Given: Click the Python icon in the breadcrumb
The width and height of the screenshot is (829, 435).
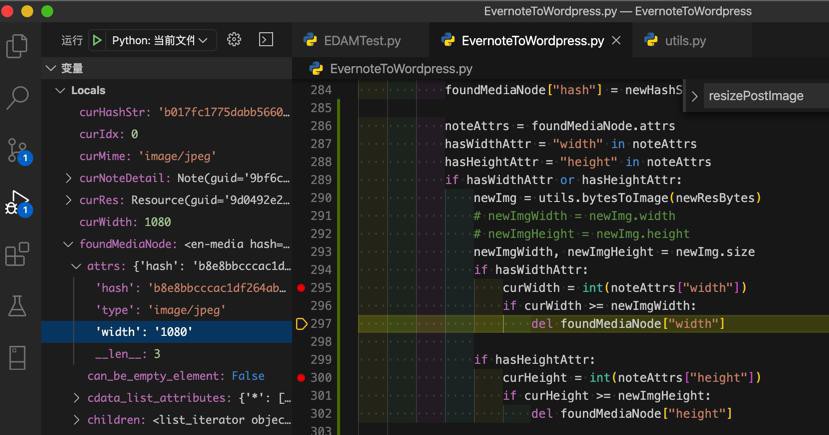Looking at the screenshot, I should 316,69.
